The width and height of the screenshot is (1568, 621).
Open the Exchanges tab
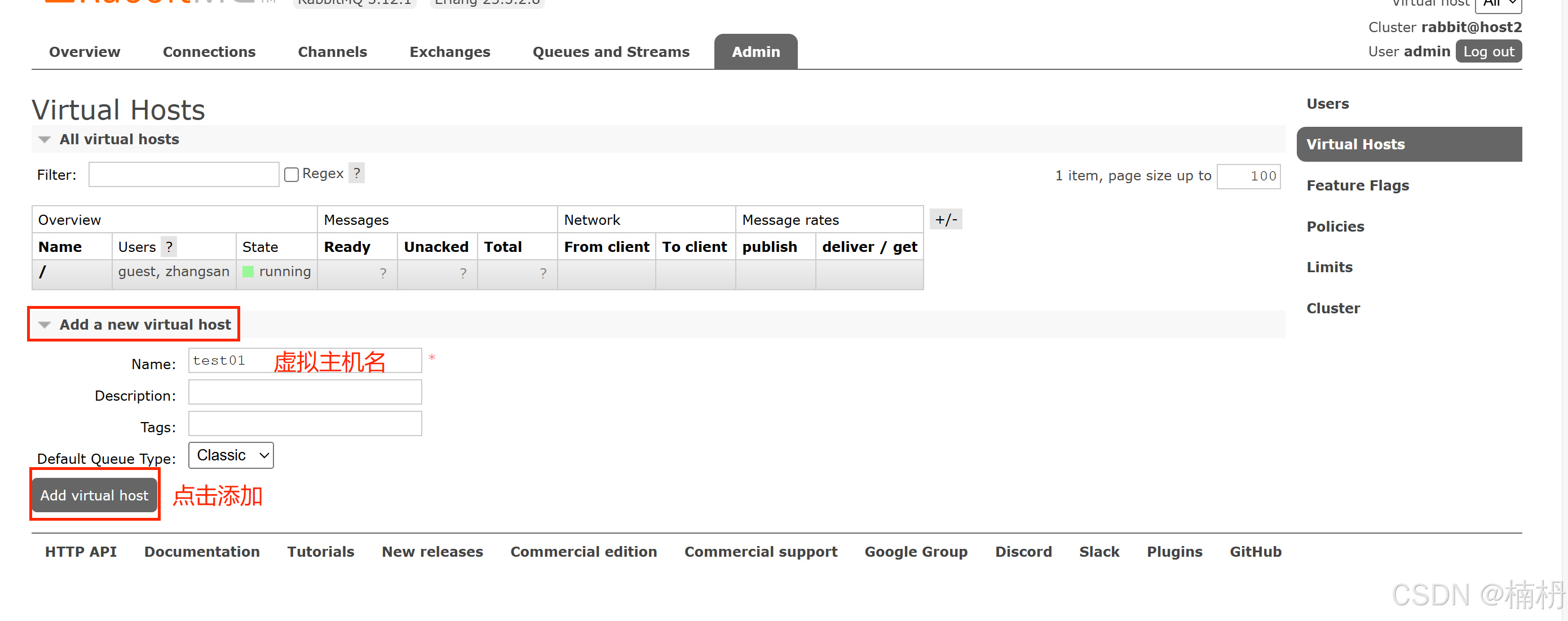coord(449,52)
